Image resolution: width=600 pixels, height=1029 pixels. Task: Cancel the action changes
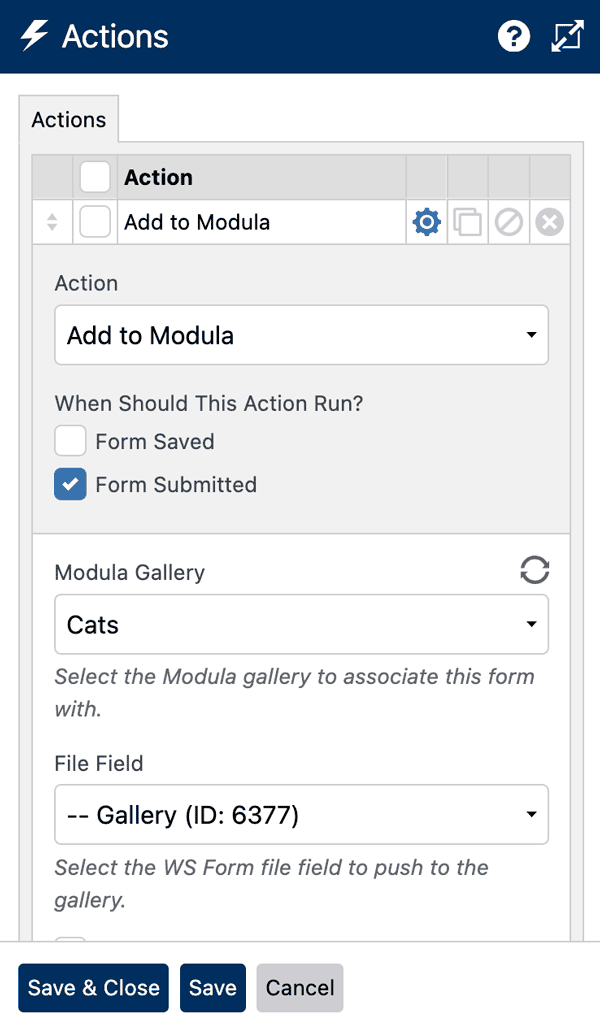tap(299, 988)
